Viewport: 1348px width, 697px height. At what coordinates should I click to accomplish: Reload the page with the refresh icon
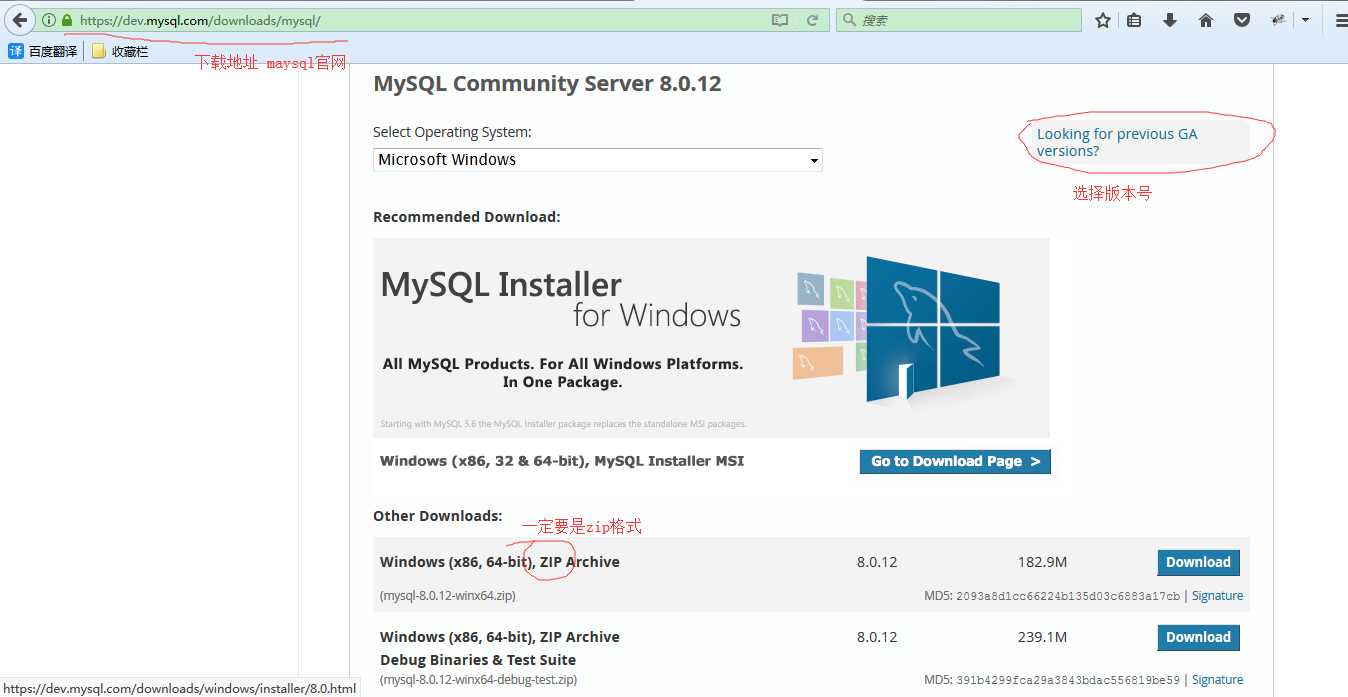(813, 20)
